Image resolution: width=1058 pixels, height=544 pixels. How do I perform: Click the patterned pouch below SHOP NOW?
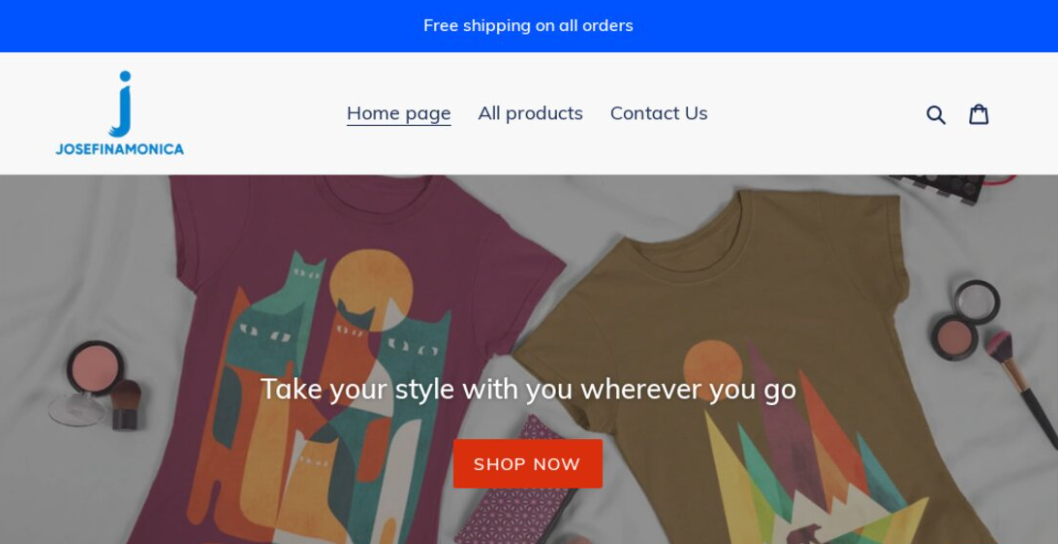tap(520, 505)
